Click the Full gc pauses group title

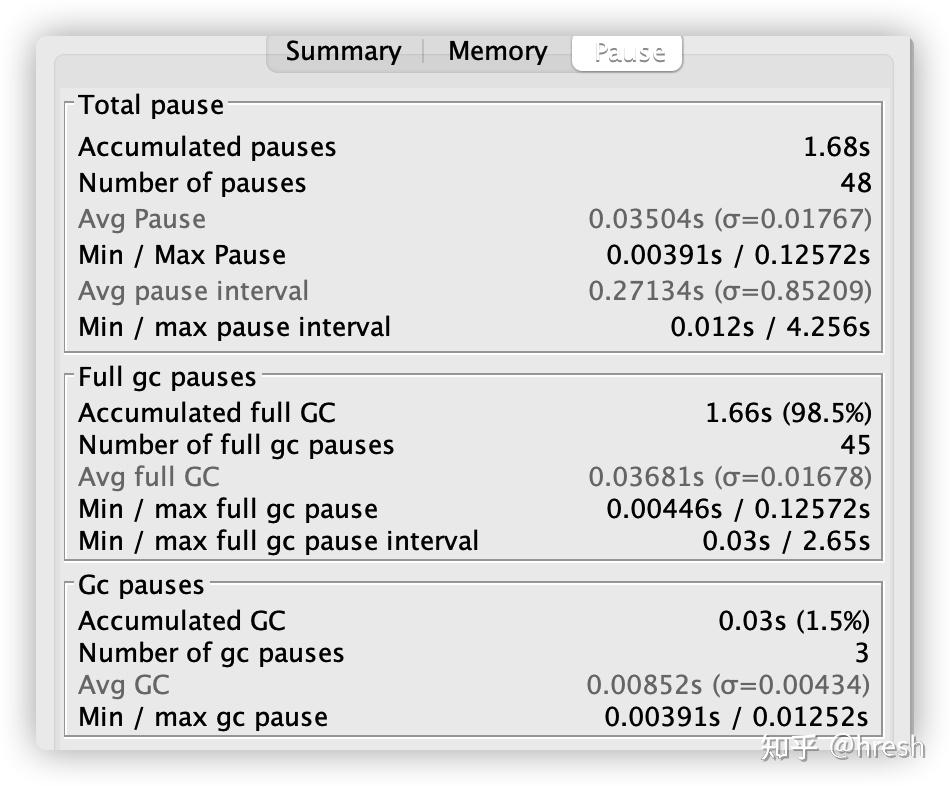tap(167, 377)
